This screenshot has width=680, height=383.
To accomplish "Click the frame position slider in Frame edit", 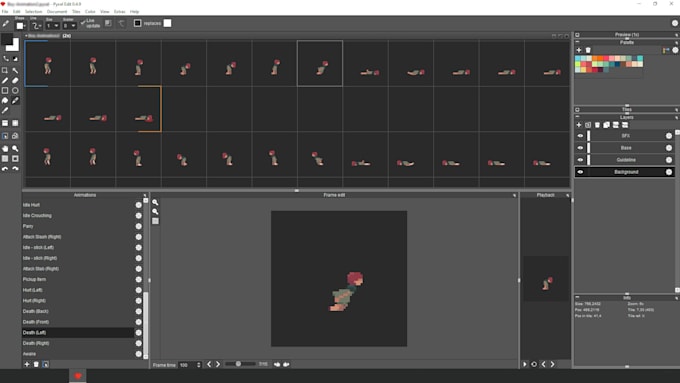I will [240, 364].
